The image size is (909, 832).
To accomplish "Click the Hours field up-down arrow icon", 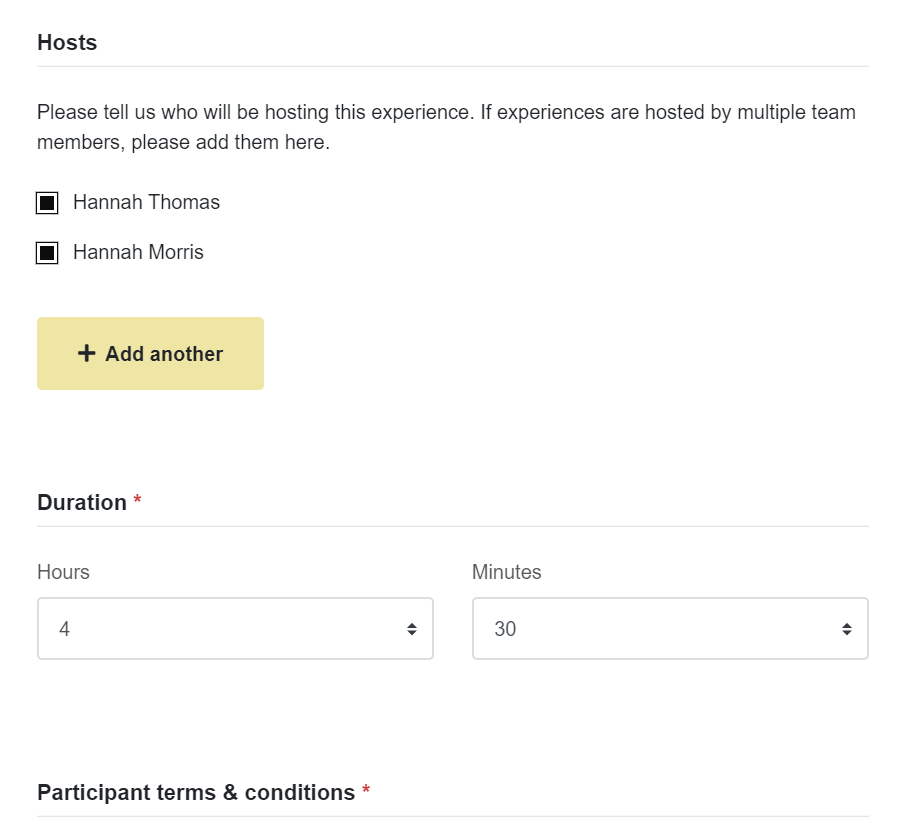I will click(412, 629).
